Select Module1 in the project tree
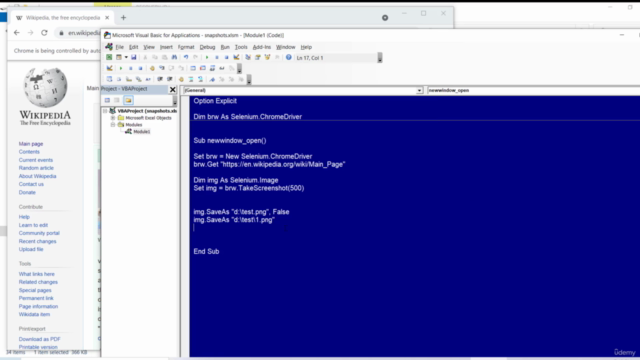Viewport: 640px width, 360px height. click(142, 131)
